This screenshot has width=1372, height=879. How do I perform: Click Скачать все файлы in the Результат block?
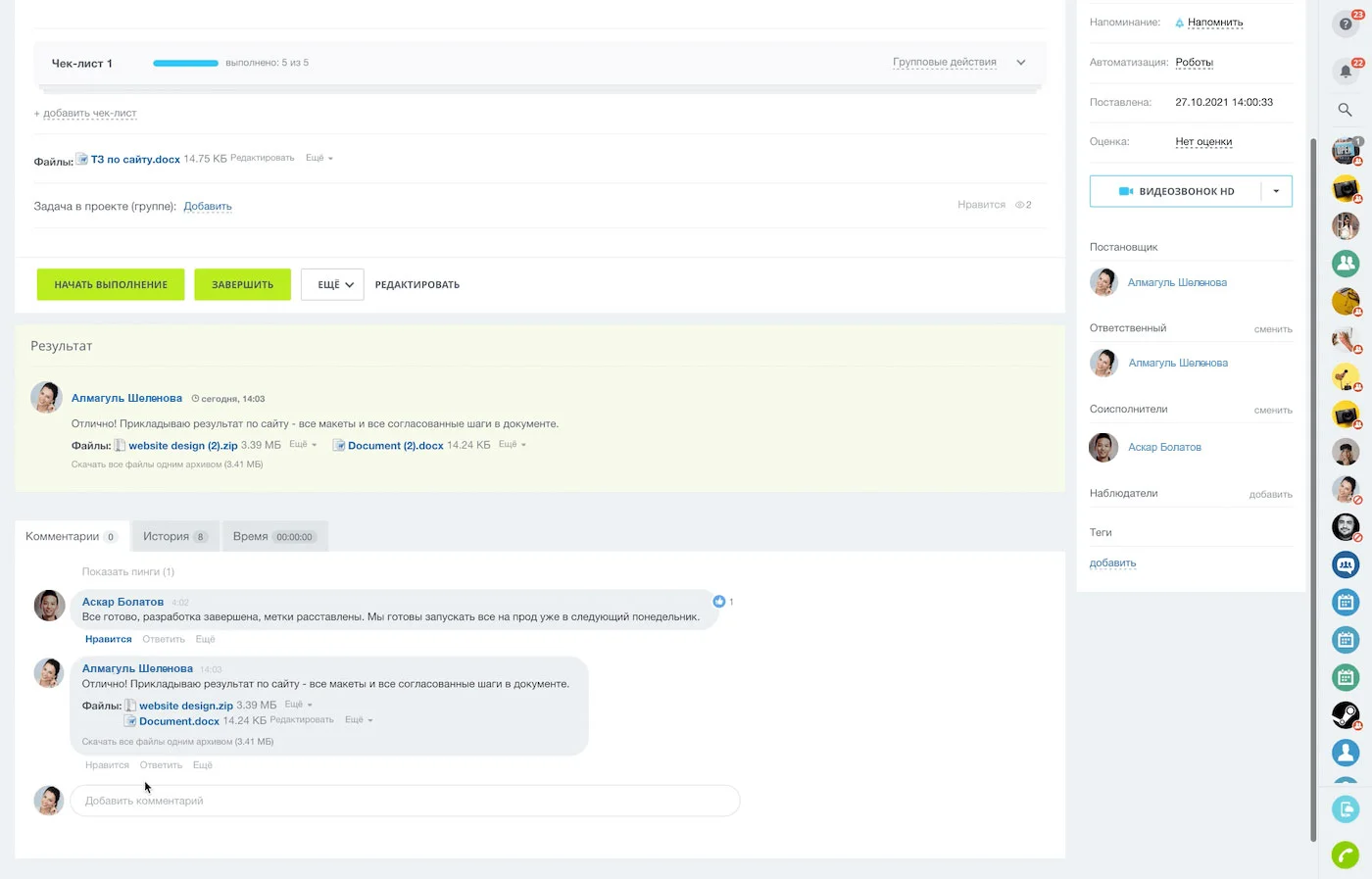pos(167,464)
